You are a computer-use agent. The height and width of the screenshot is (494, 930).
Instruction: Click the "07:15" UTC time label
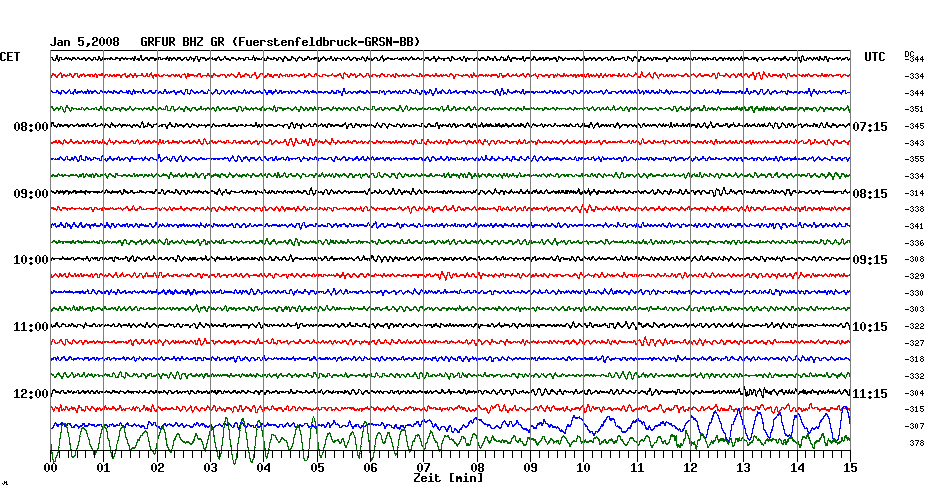coord(870,127)
